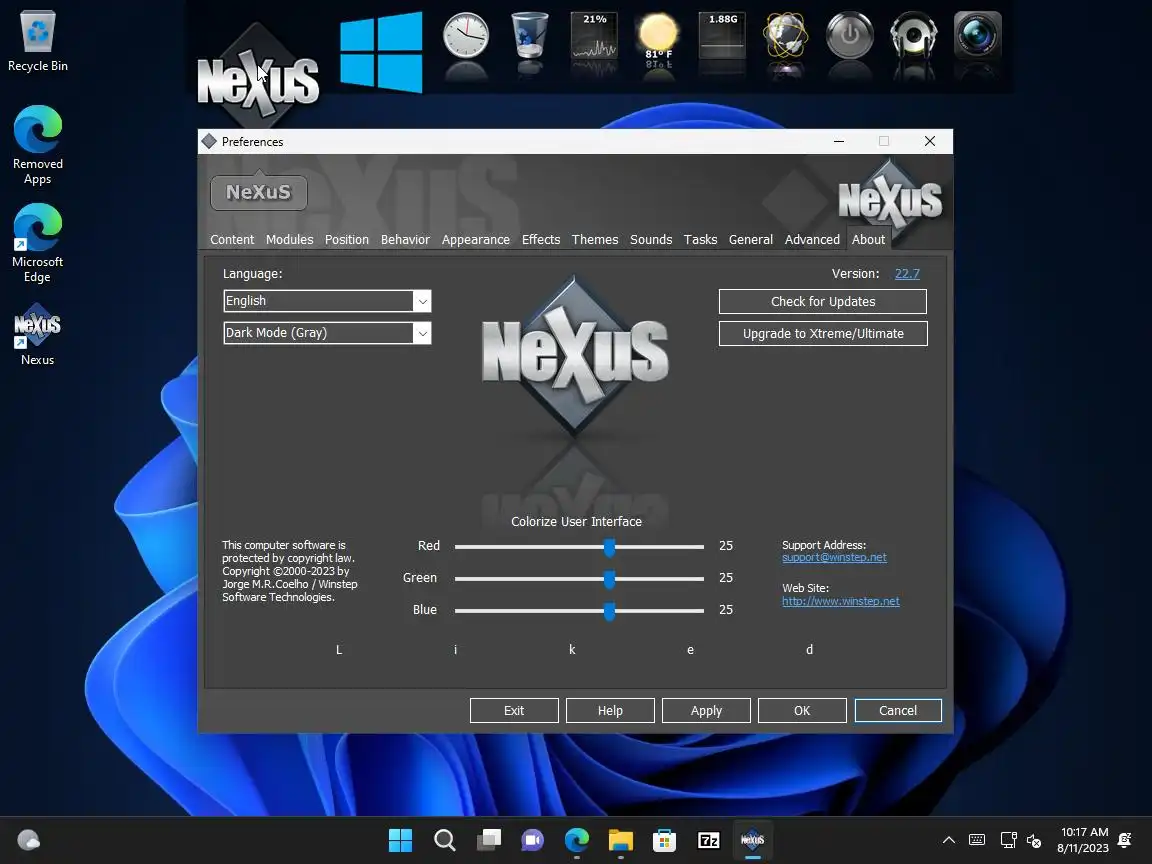The image size is (1152, 864).
Task: Click the Help button
Action: click(610, 710)
